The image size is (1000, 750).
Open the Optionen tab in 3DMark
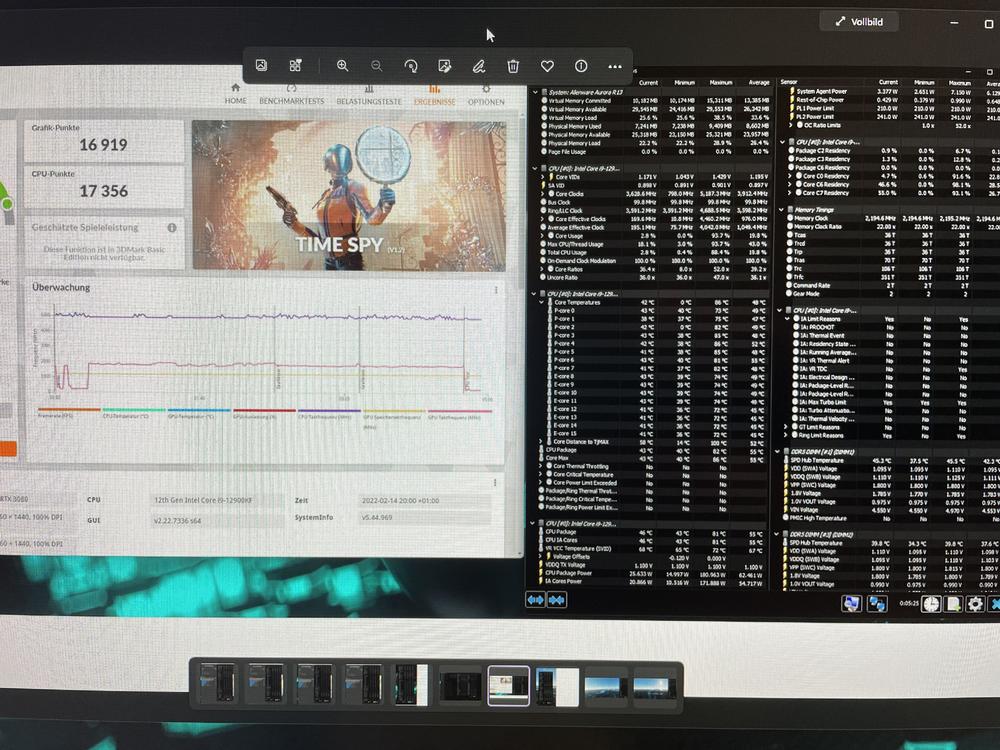(x=486, y=101)
